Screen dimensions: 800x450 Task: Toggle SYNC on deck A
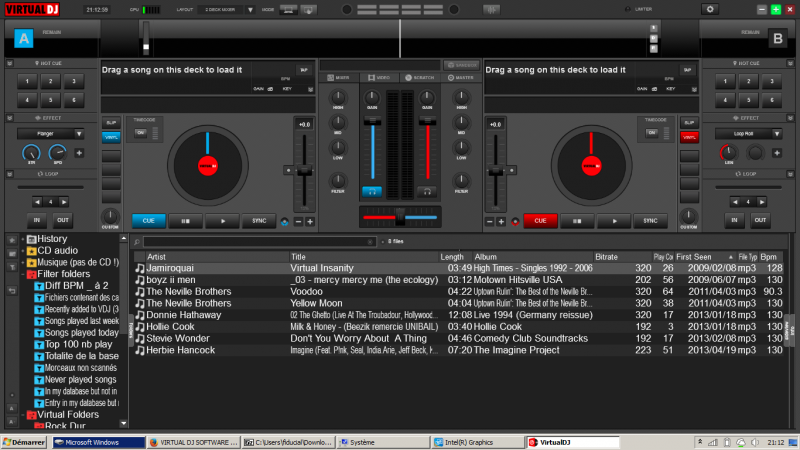[259, 221]
